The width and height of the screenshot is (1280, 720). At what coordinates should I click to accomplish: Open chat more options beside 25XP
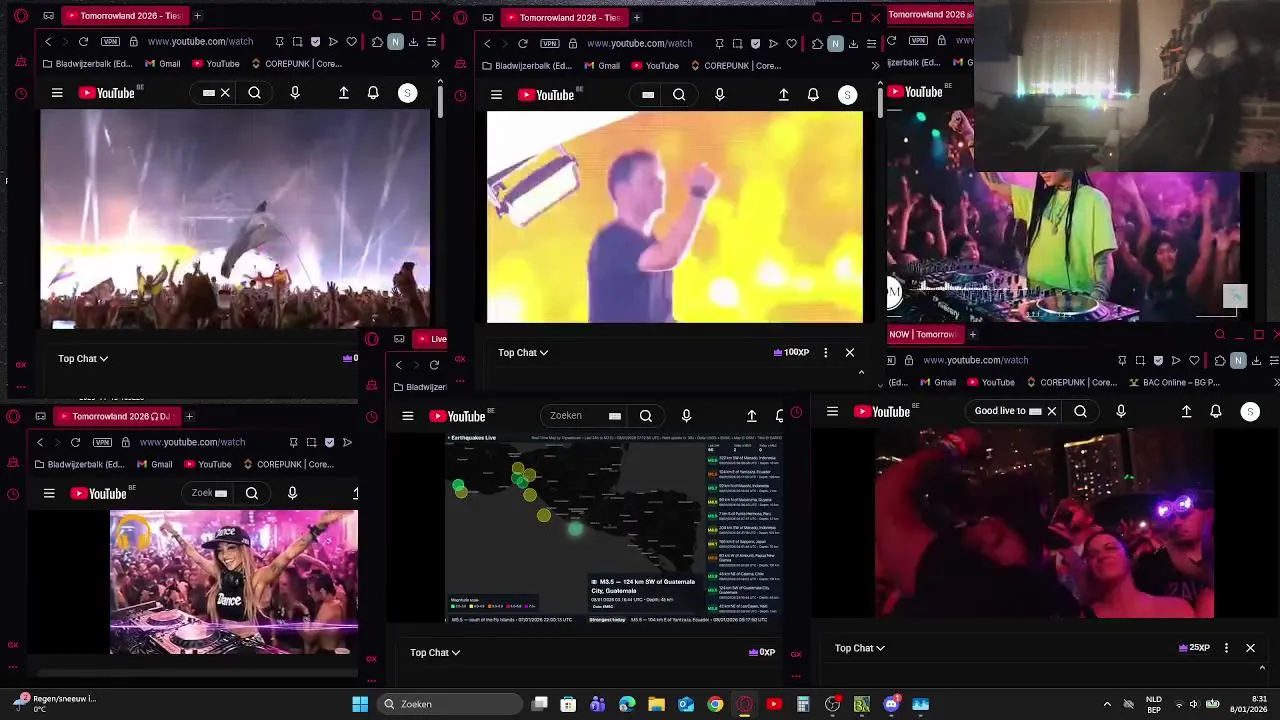pyautogui.click(x=1226, y=648)
